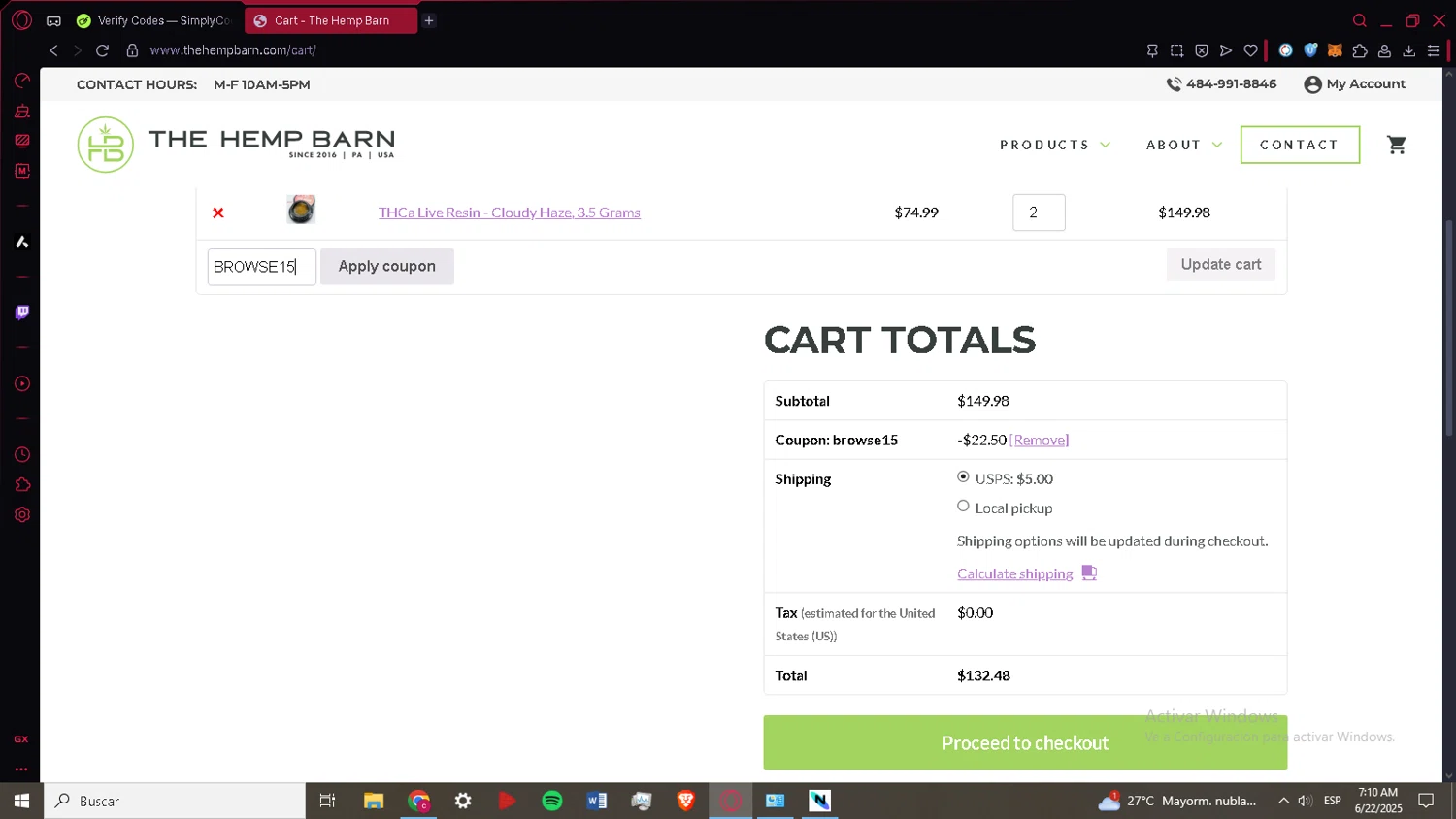This screenshot has height=819, width=1456.
Task: Click the pinboard pin icon in toolbar
Action: click(x=1152, y=50)
